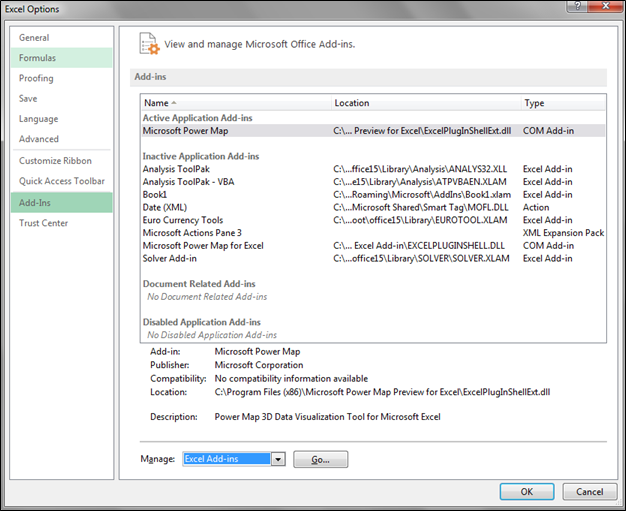The image size is (626, 511).
Task: Click the Book1.xlam location path
Action: tap(422, 195)
